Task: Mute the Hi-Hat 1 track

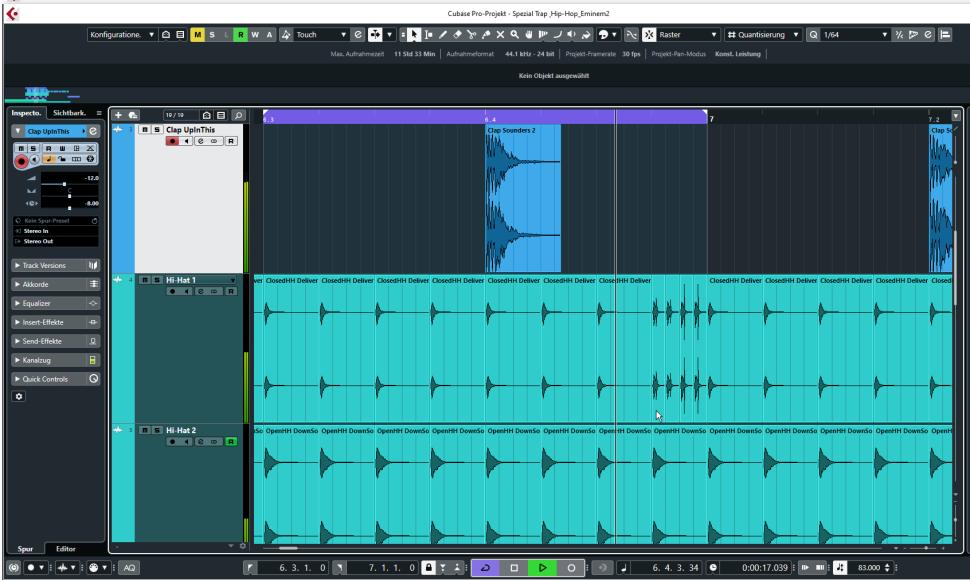Action: pos(144,280)
